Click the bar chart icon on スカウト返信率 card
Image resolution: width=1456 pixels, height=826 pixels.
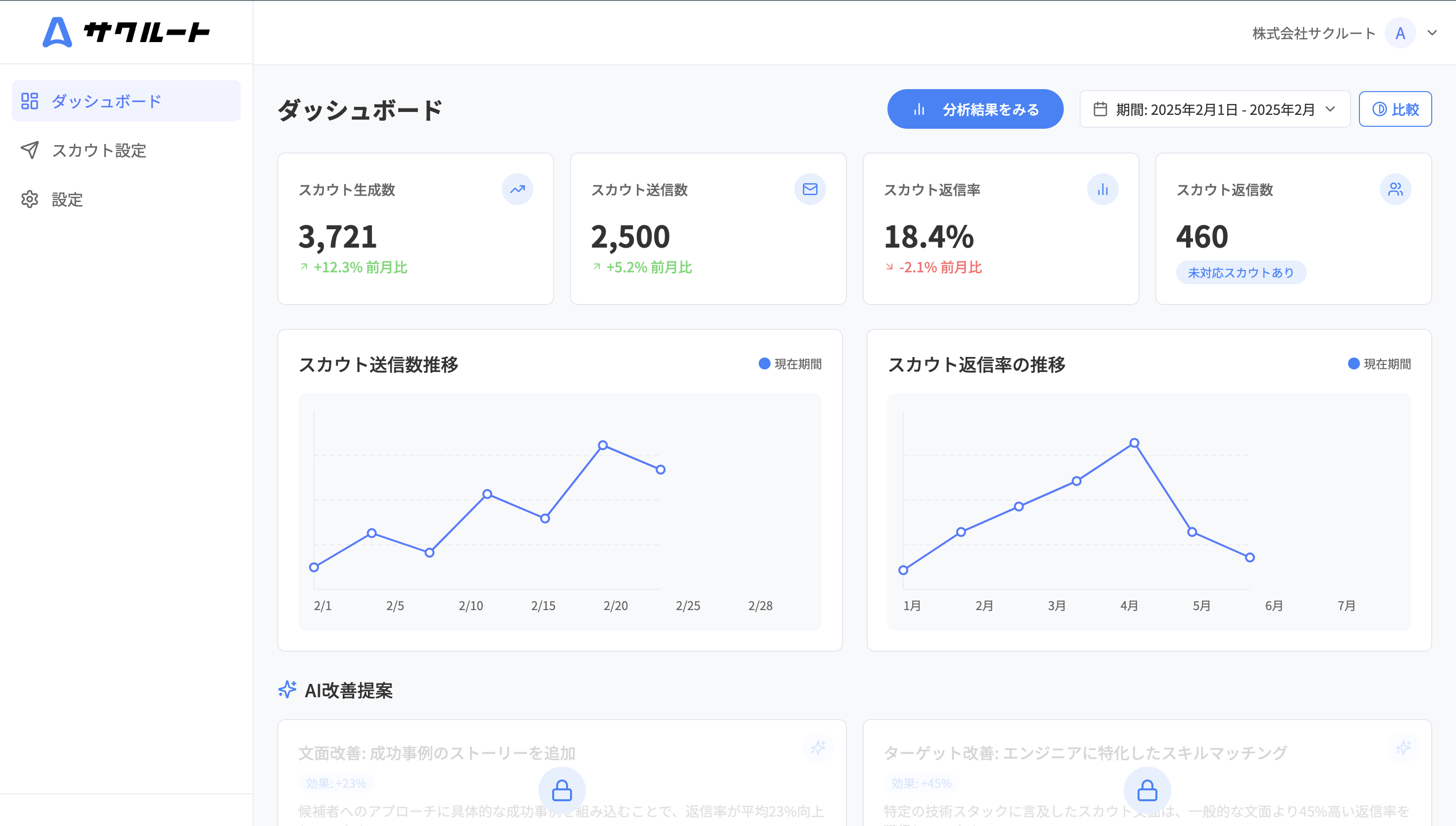tap(1102, 189)
